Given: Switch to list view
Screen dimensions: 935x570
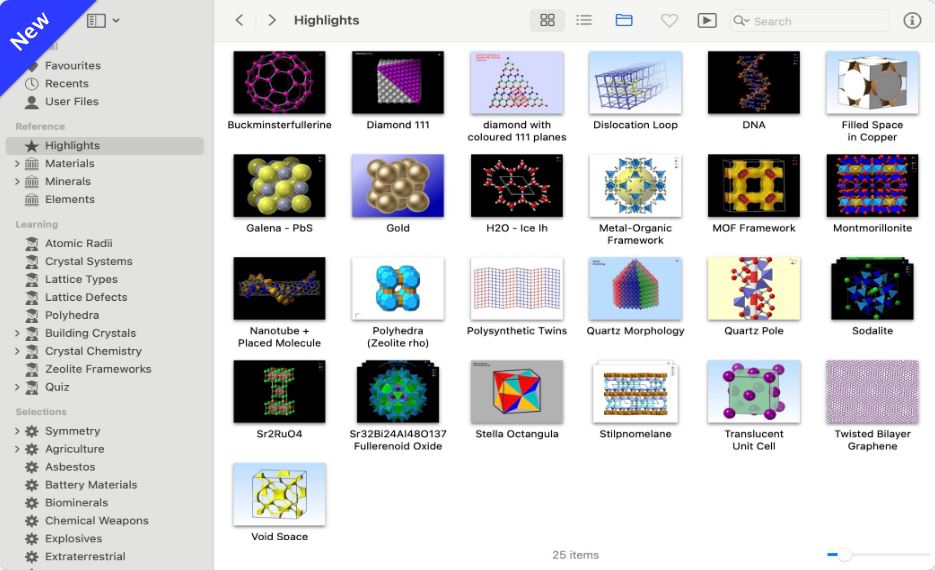Looking at the screenshot, I should (584, 20).
